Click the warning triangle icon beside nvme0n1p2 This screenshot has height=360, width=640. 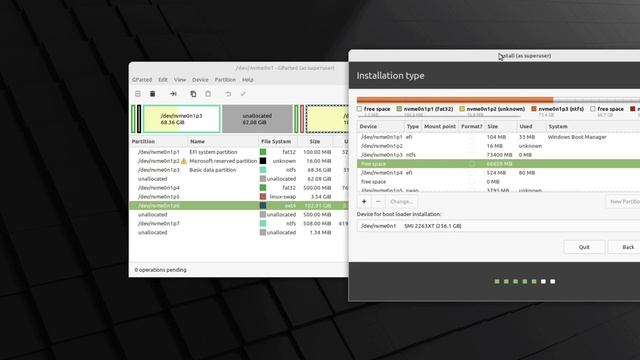184,161
